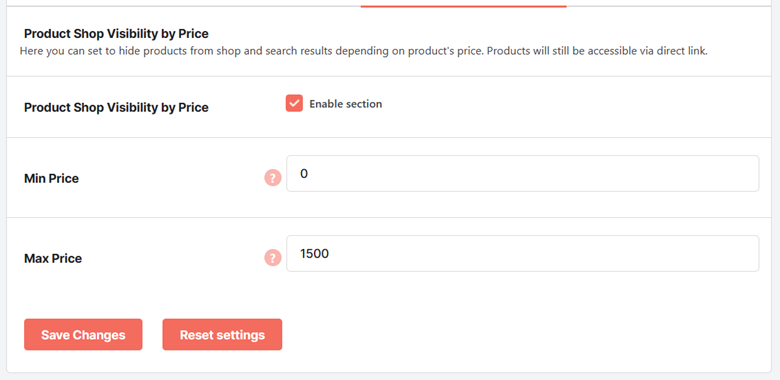Screen dimensions: 780x380
Task: Click the white checkmark in the red checkbox
Action: coord(294,103)
